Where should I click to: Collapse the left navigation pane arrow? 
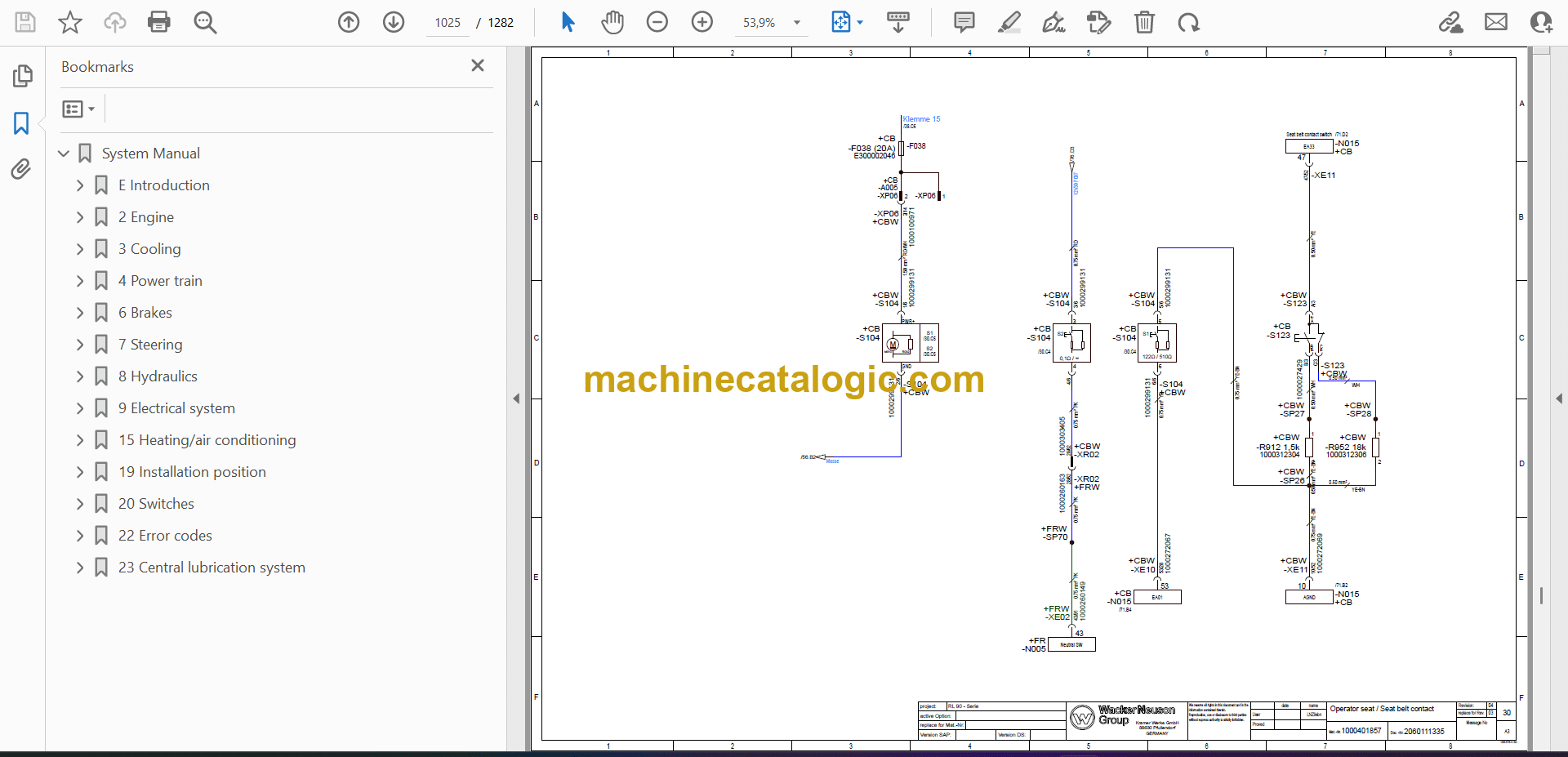click(516, 399)
